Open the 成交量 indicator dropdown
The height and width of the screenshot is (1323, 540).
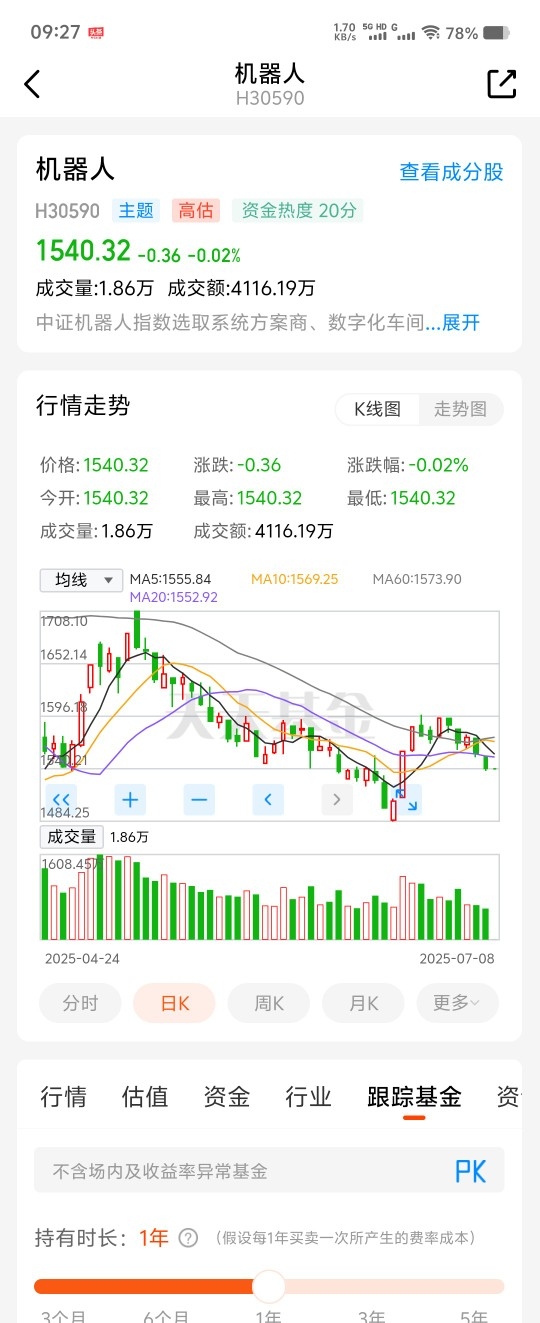[x=71, y=837]
